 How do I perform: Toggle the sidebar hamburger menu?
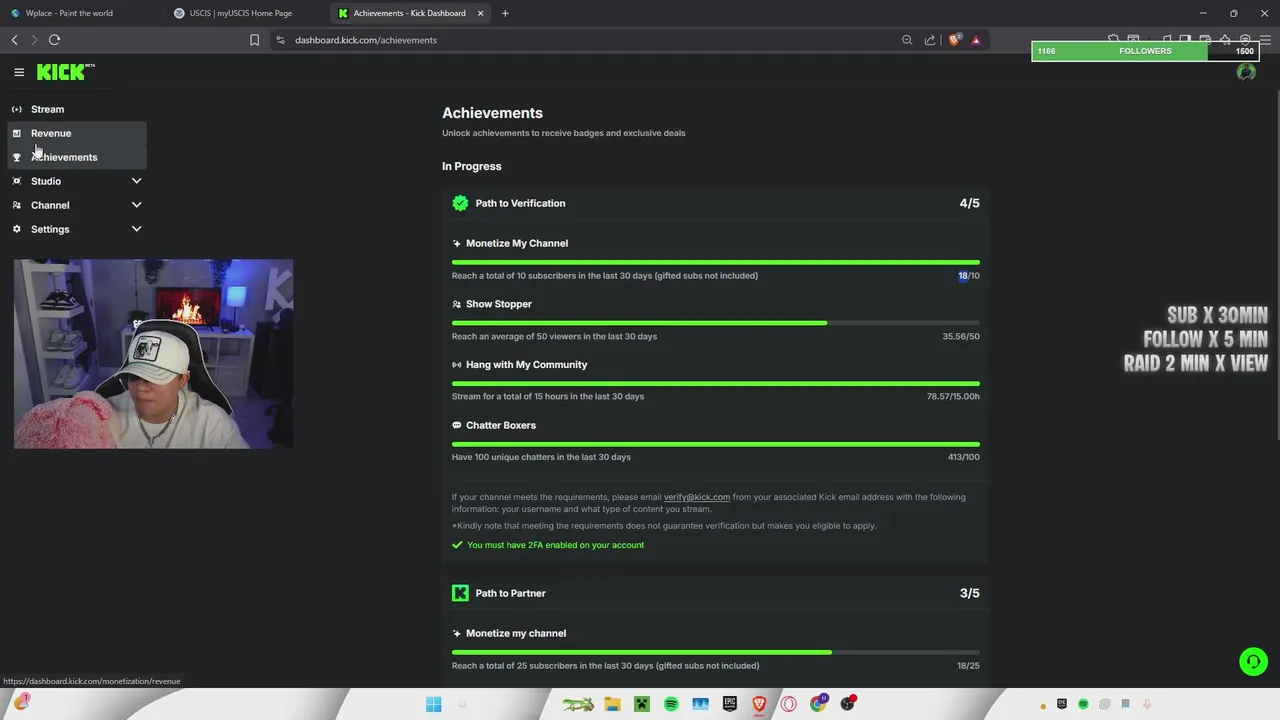point(19,72)
